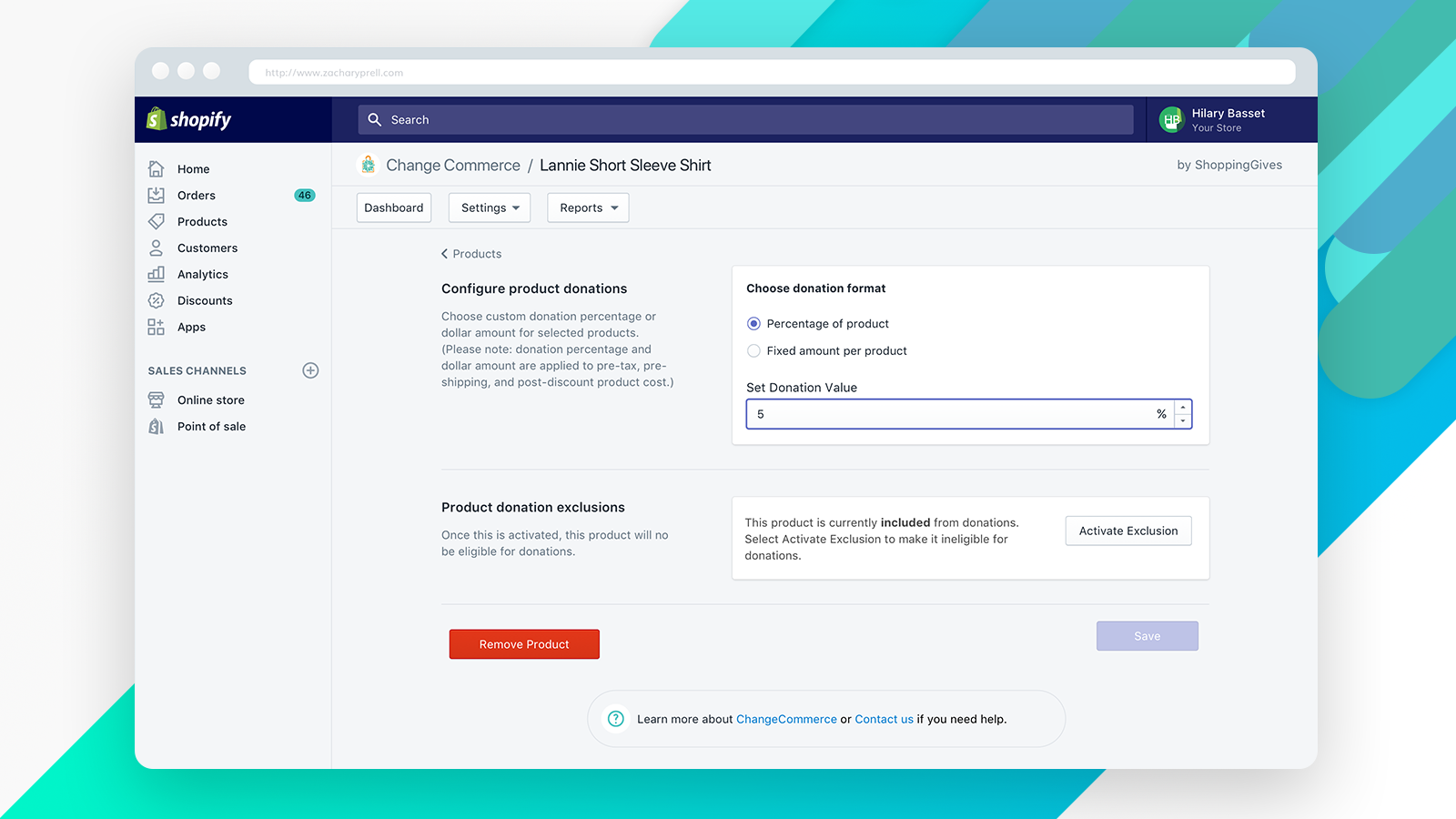Open the Settings dropdown

[490, 207]
